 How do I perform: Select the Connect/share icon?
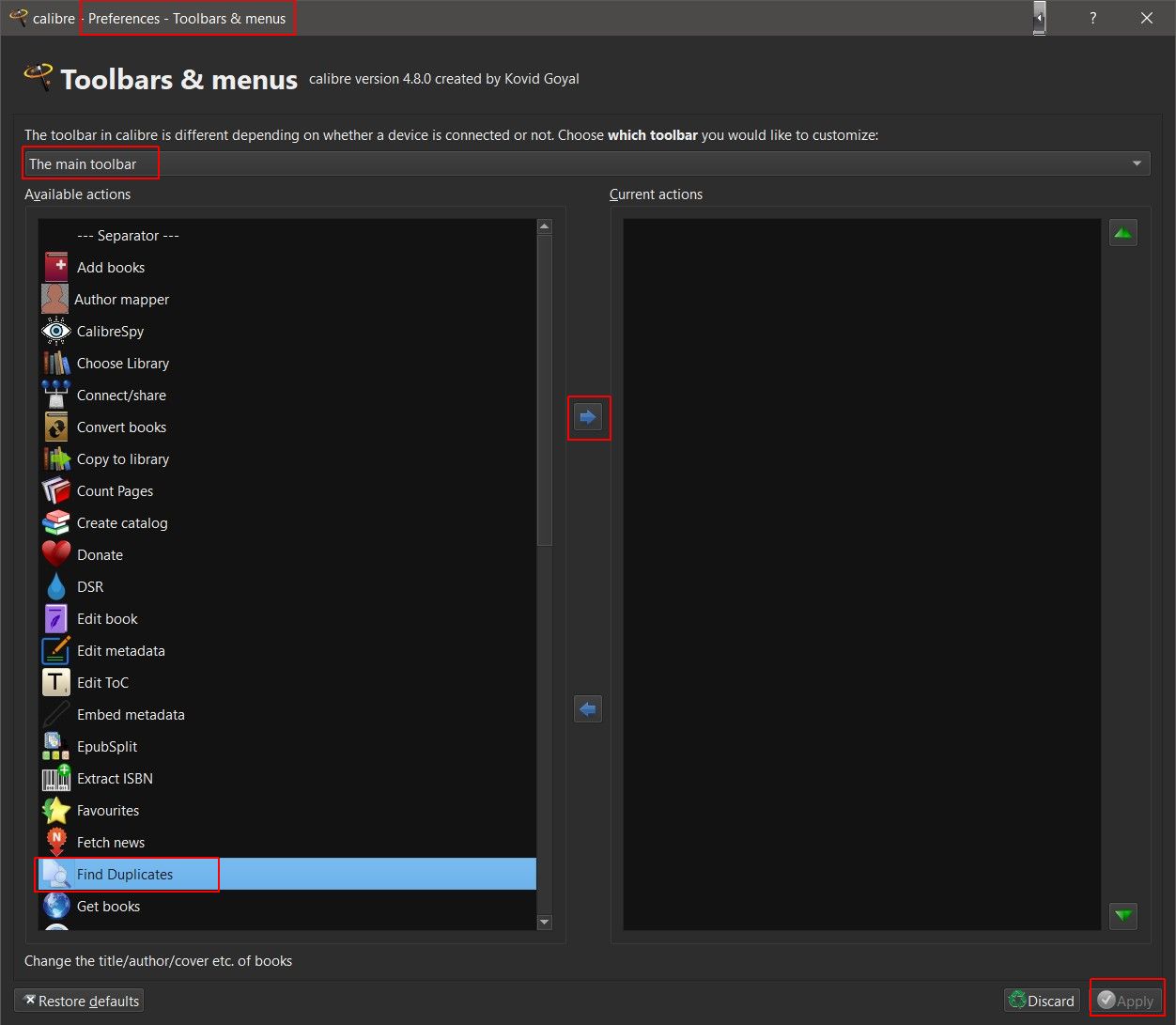56,395
